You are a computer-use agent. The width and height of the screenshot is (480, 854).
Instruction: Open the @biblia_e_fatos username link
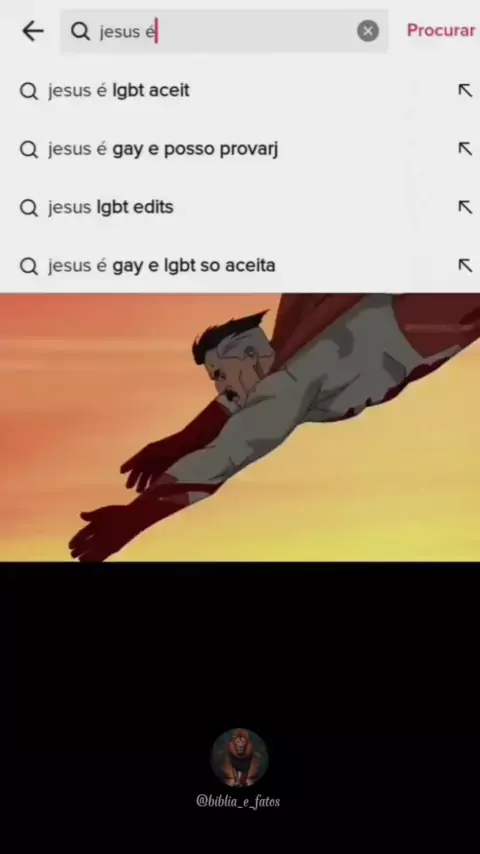point(238,801)
